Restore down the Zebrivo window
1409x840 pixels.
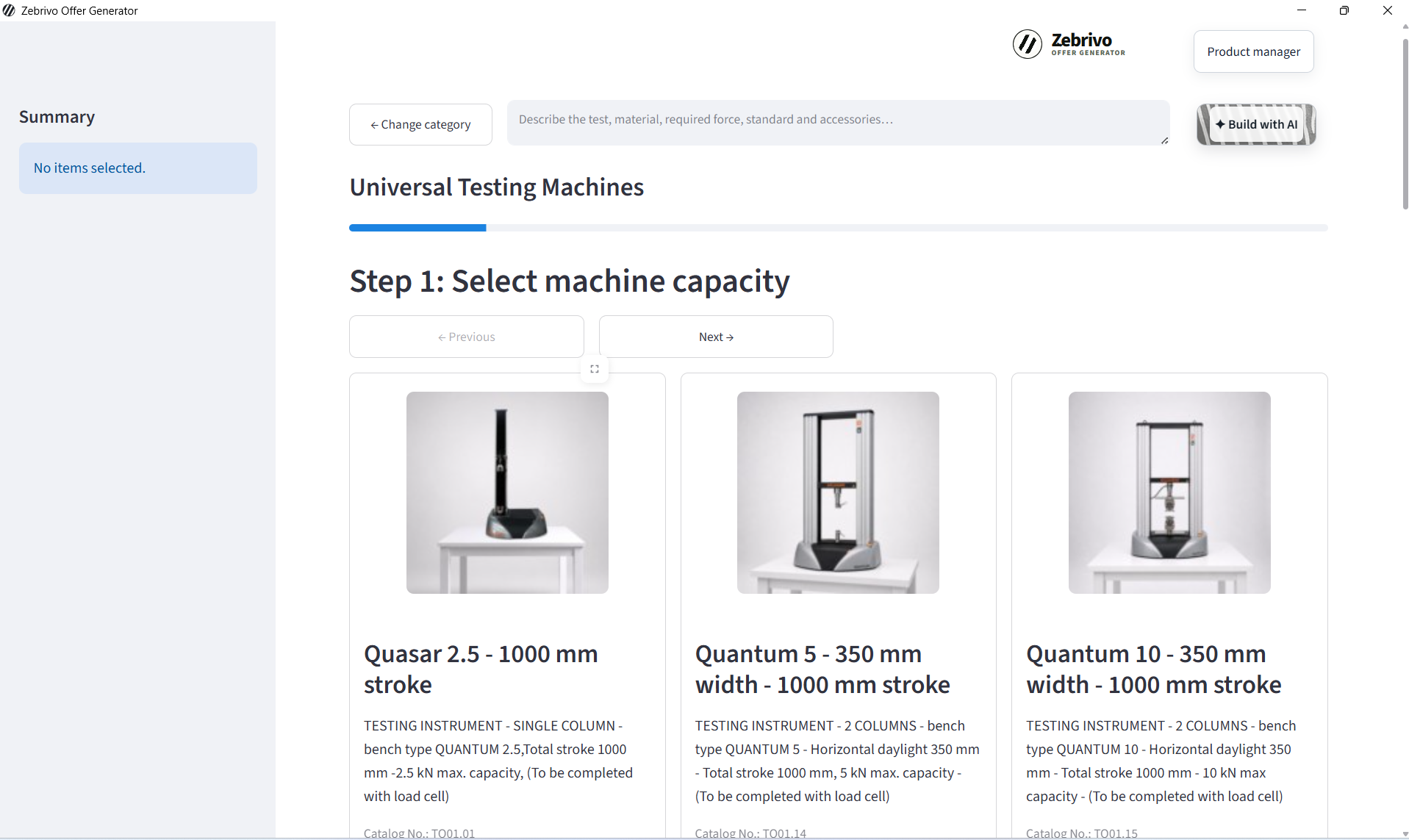point(1344,10)
